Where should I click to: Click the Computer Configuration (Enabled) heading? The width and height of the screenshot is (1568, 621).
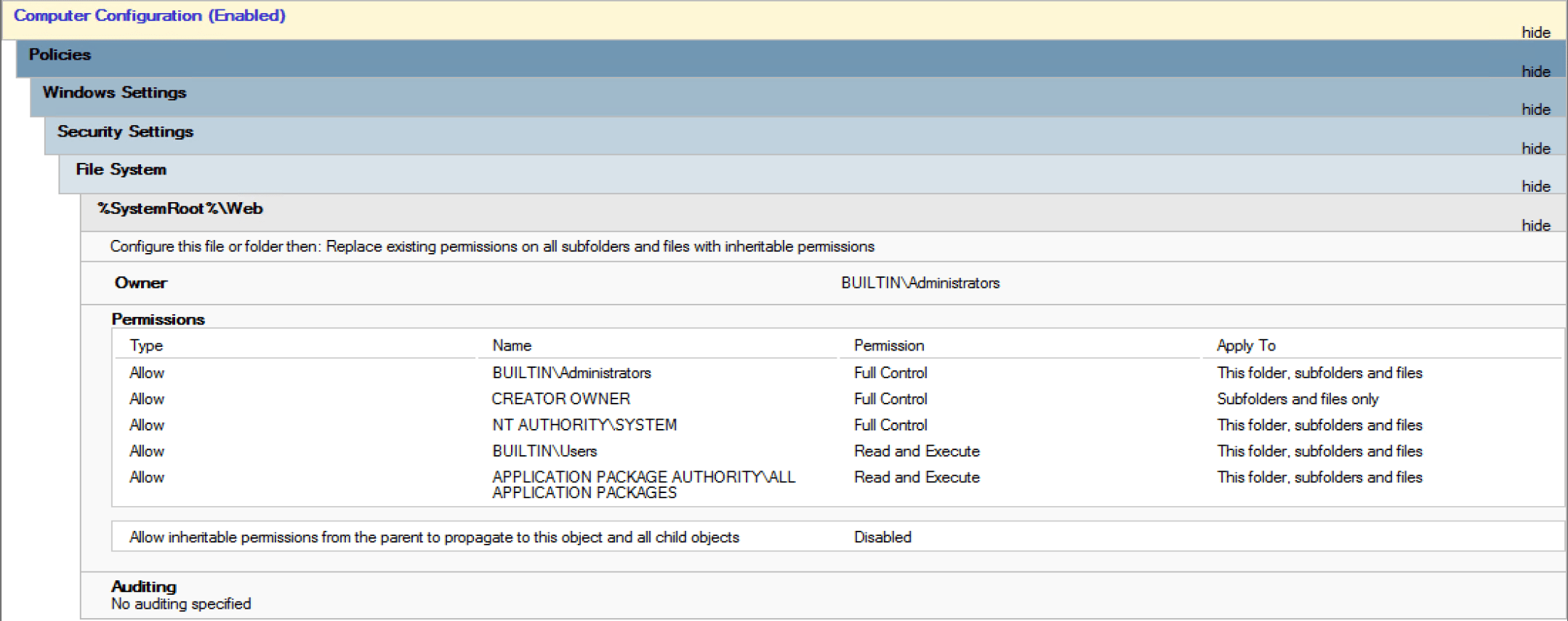point(149,15)
